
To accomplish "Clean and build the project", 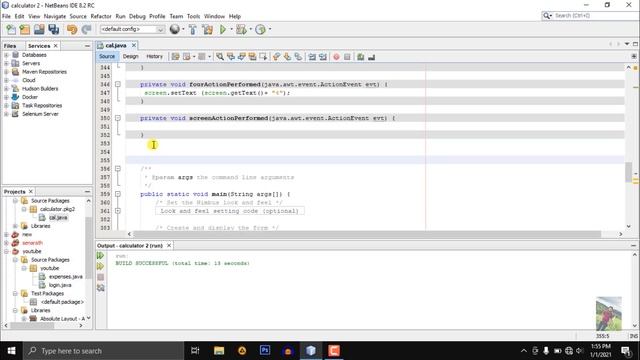I will [x=207, y=29].
